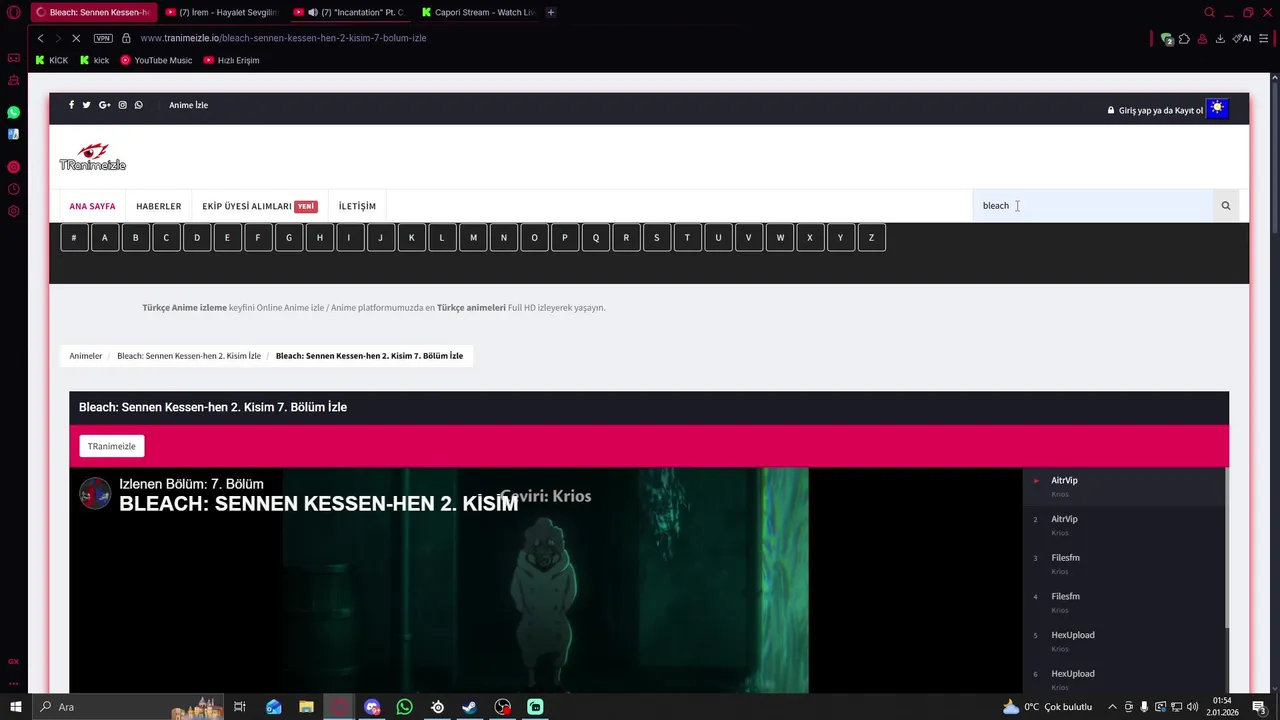The width and height of the screenshot is (1280, 720).
Task: Open EKİP ÜYESİ ALIMLARI menu item
Action: (x=260, y=206)
